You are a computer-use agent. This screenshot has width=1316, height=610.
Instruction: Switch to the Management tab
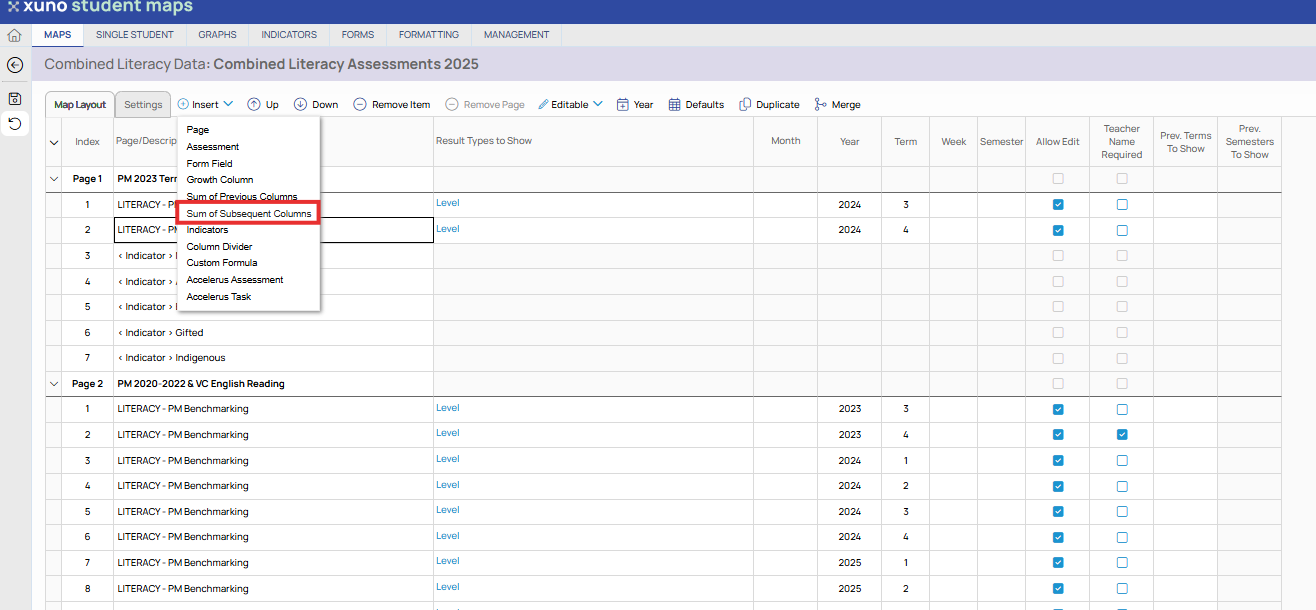click(x=517, y=35)
